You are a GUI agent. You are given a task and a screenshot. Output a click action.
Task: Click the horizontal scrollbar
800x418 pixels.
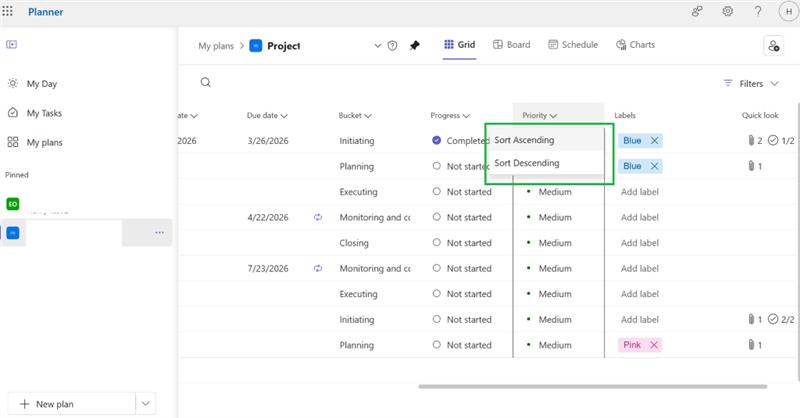point(592,386)
